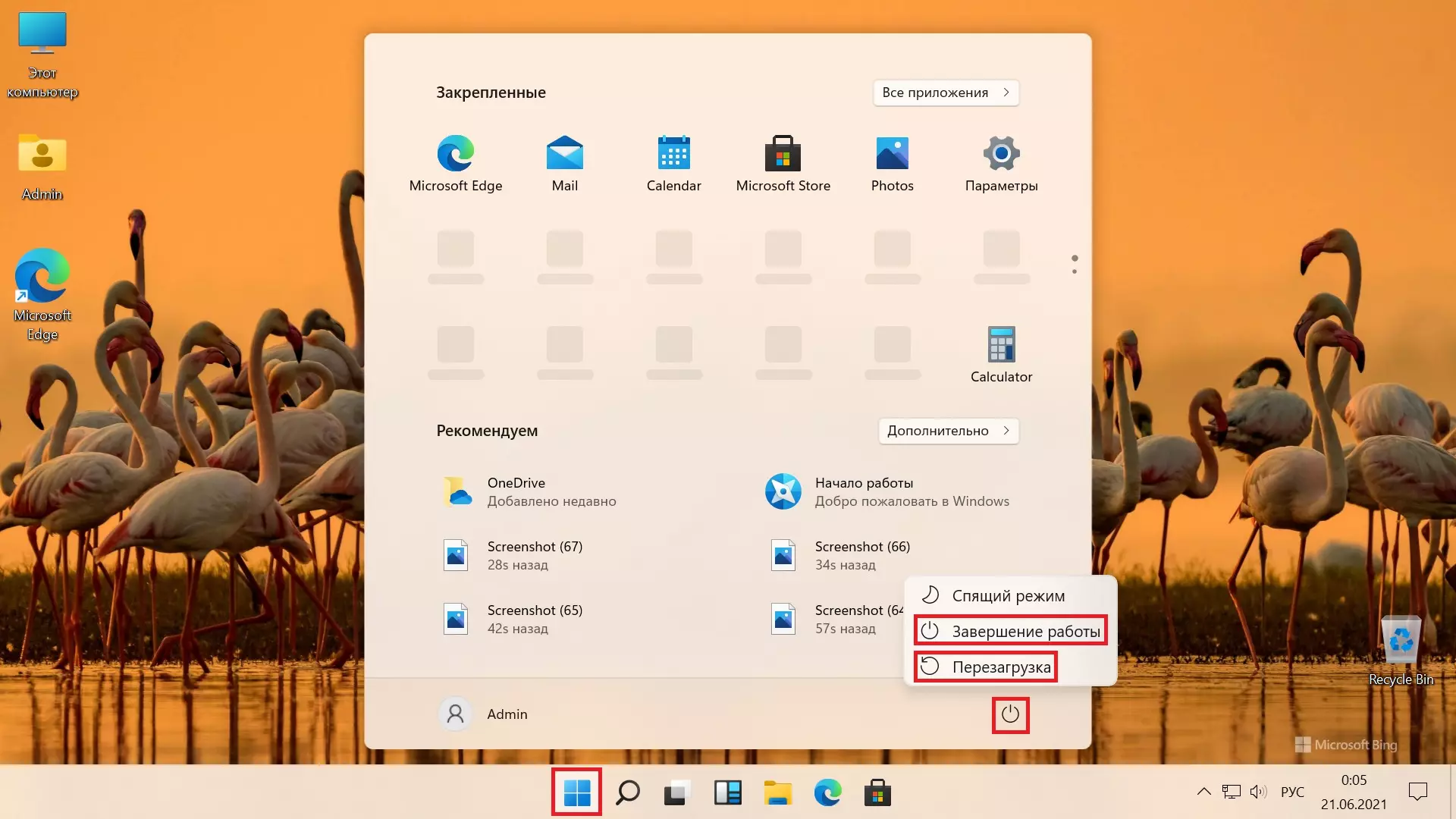Click the pinned apps page indicator dots

1074,264
